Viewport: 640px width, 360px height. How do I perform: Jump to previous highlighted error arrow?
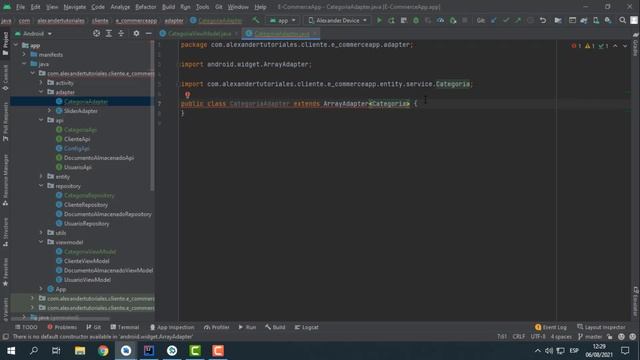615,46
